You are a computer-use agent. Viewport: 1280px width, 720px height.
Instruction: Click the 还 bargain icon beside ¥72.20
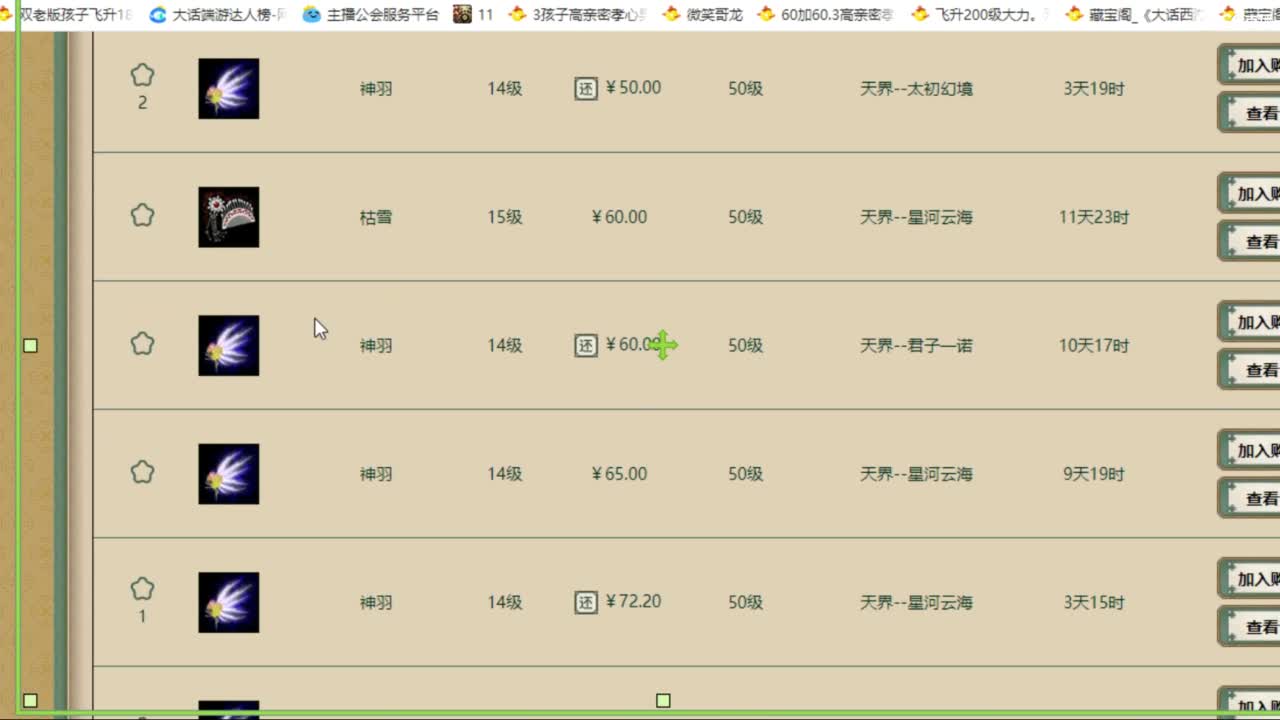pos(586,602)
